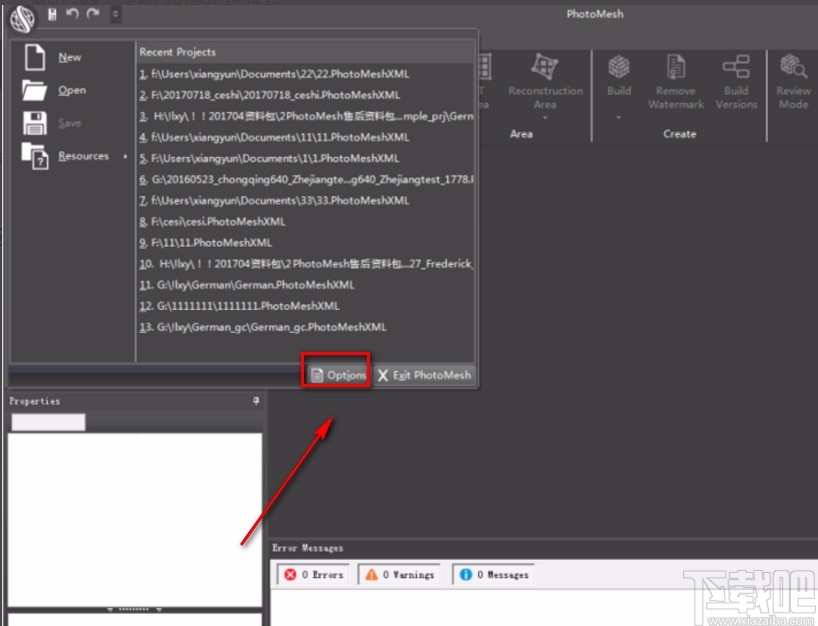The height and width of the screenshot is (626, 818).
Task: Redo action via quick toolbar arrow
Action: point(93,14)
